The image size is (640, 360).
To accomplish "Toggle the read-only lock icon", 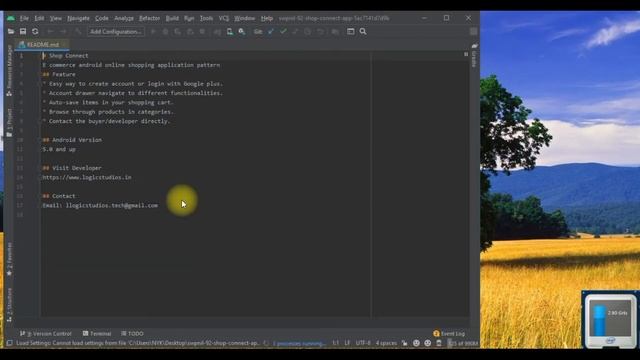I will click(x=404, y=343).
